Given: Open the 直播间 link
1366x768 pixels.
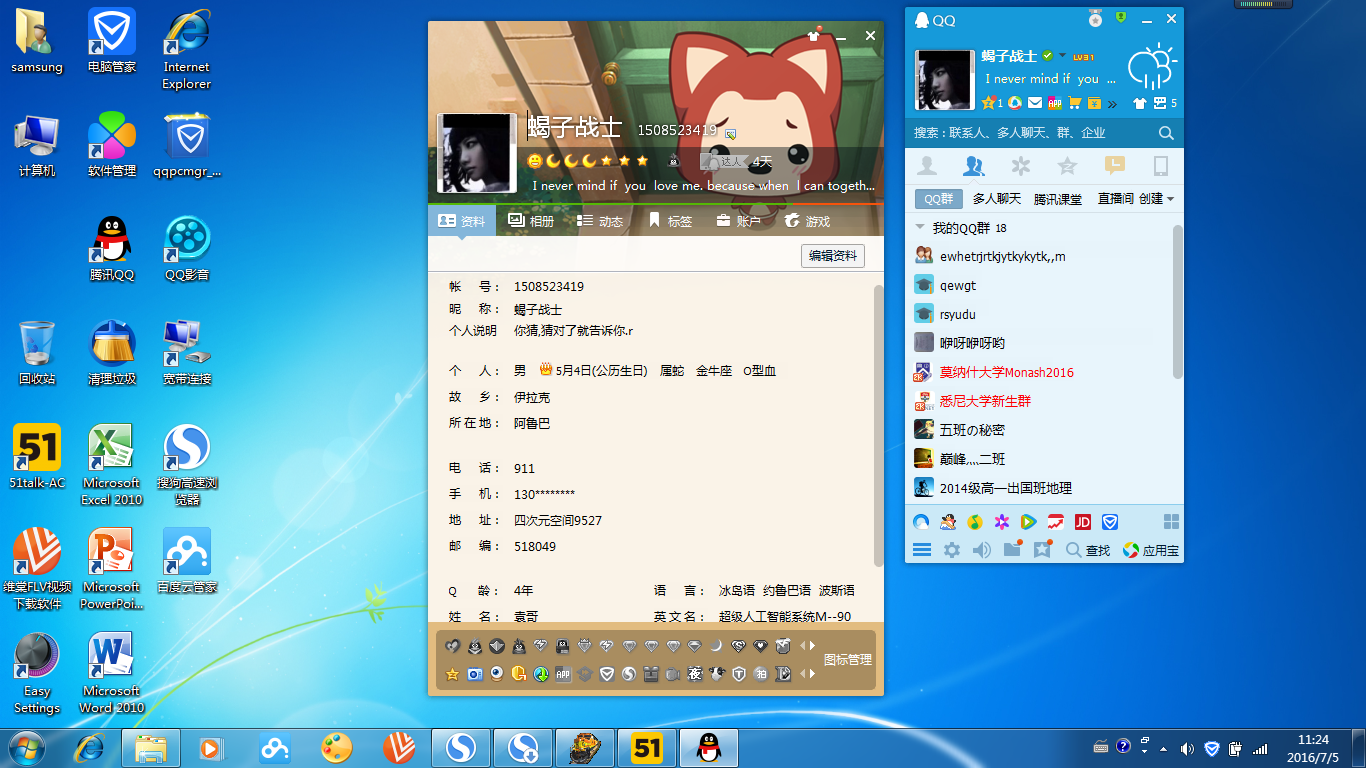Looking at the screenshot, I should (1116, 199).
